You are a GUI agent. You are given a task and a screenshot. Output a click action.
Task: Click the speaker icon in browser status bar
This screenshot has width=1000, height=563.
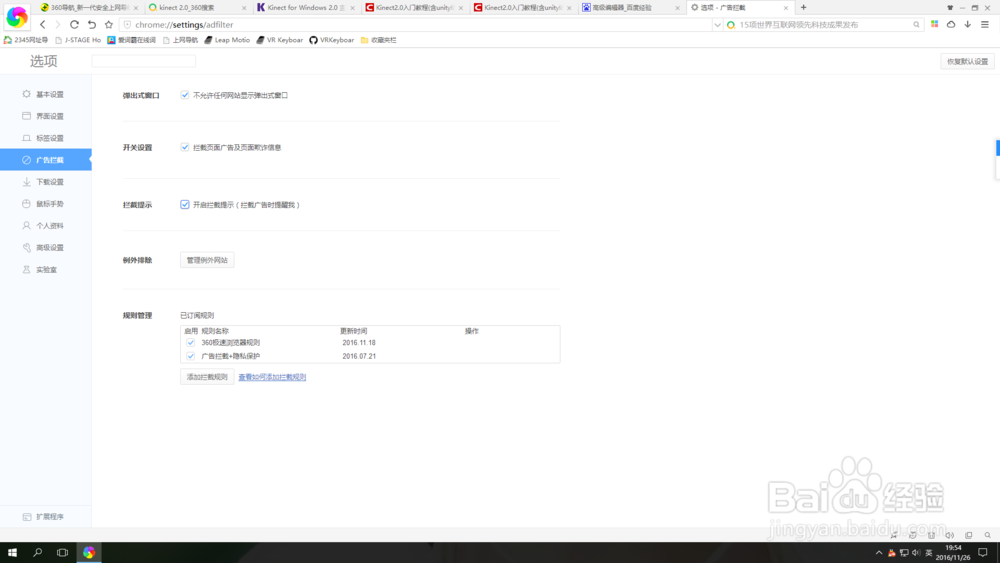coord(950,535)
